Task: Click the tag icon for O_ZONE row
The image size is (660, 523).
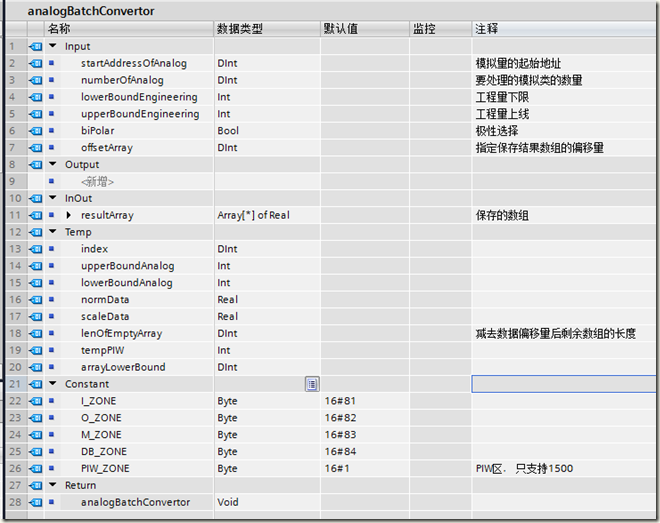Action: click(x=36, y=417)
